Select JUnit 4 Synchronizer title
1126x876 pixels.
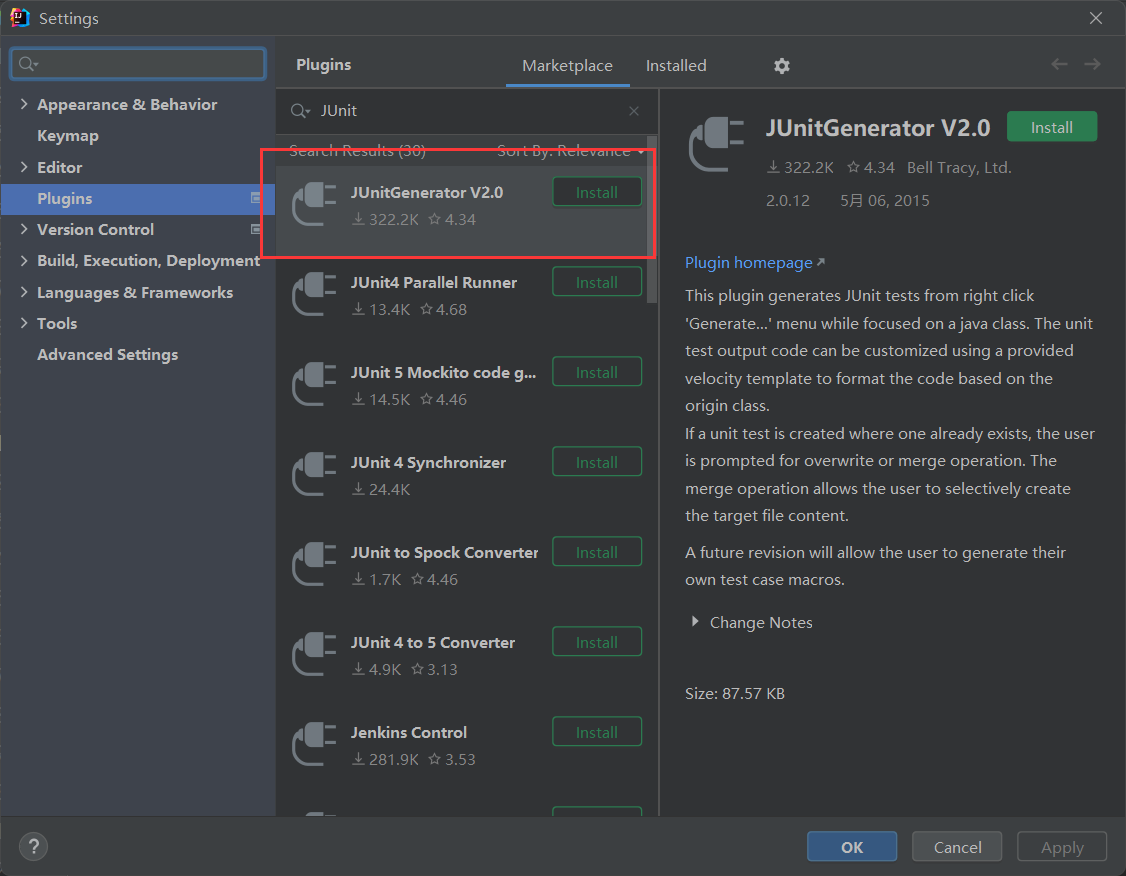click(x=428, y=462)
